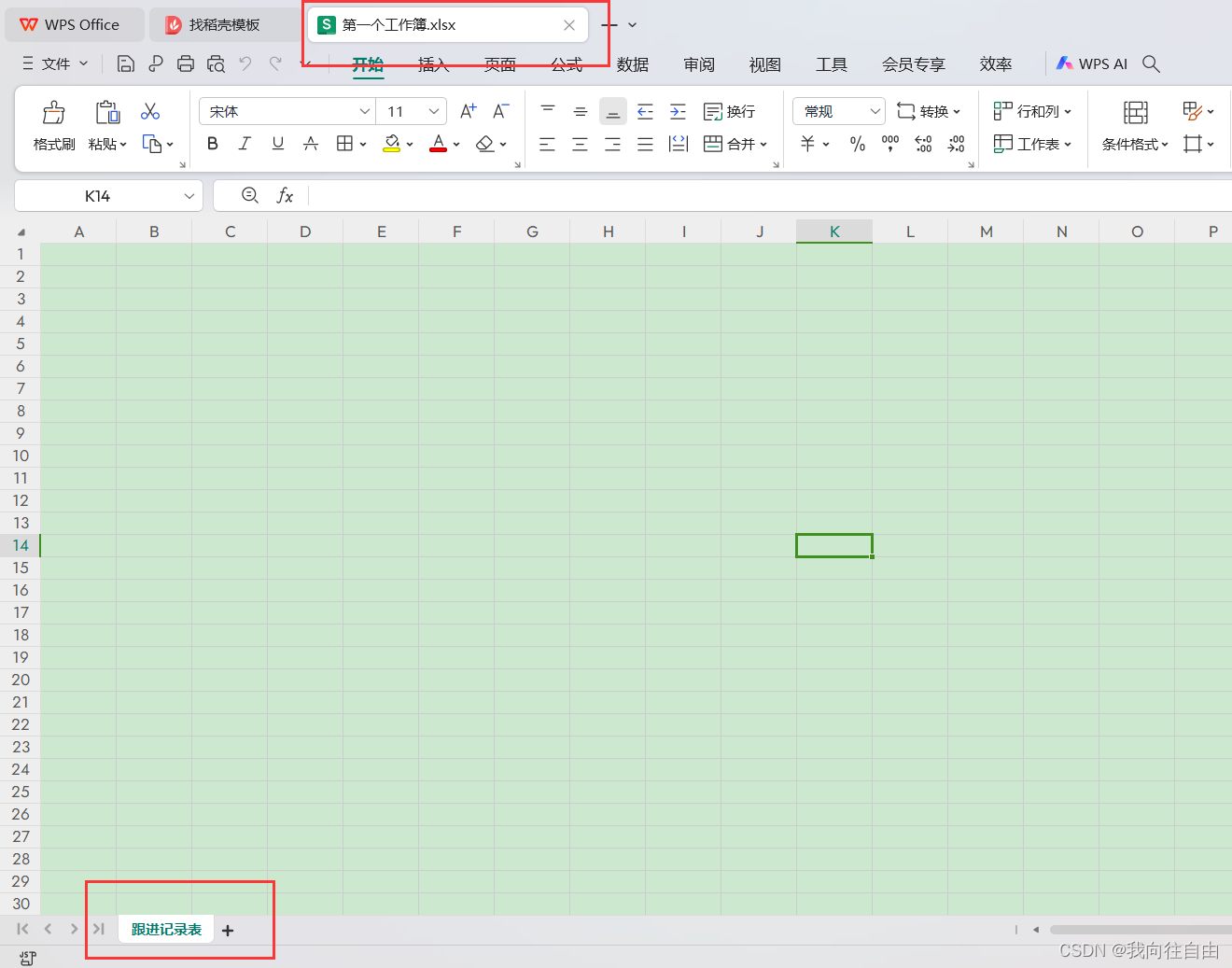
Task: Click the search magnifier icon
Action: (x=1151, y=63)
